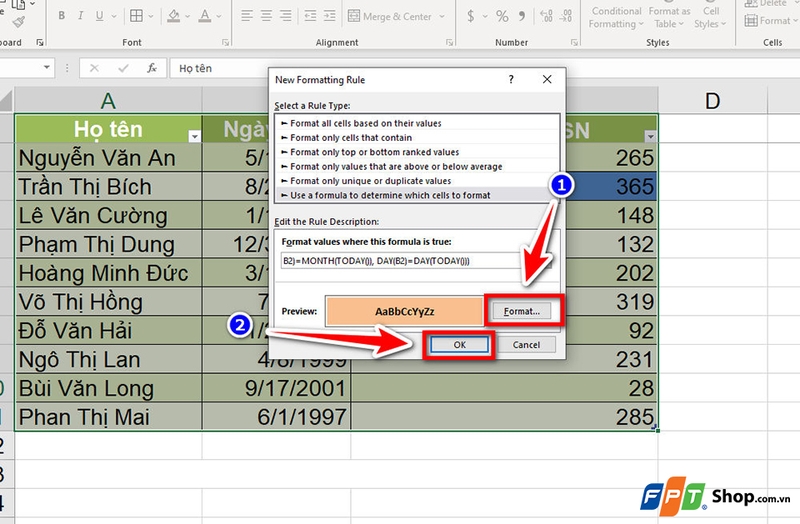Open Conditional Formatting menu

[x=616, y=17]
